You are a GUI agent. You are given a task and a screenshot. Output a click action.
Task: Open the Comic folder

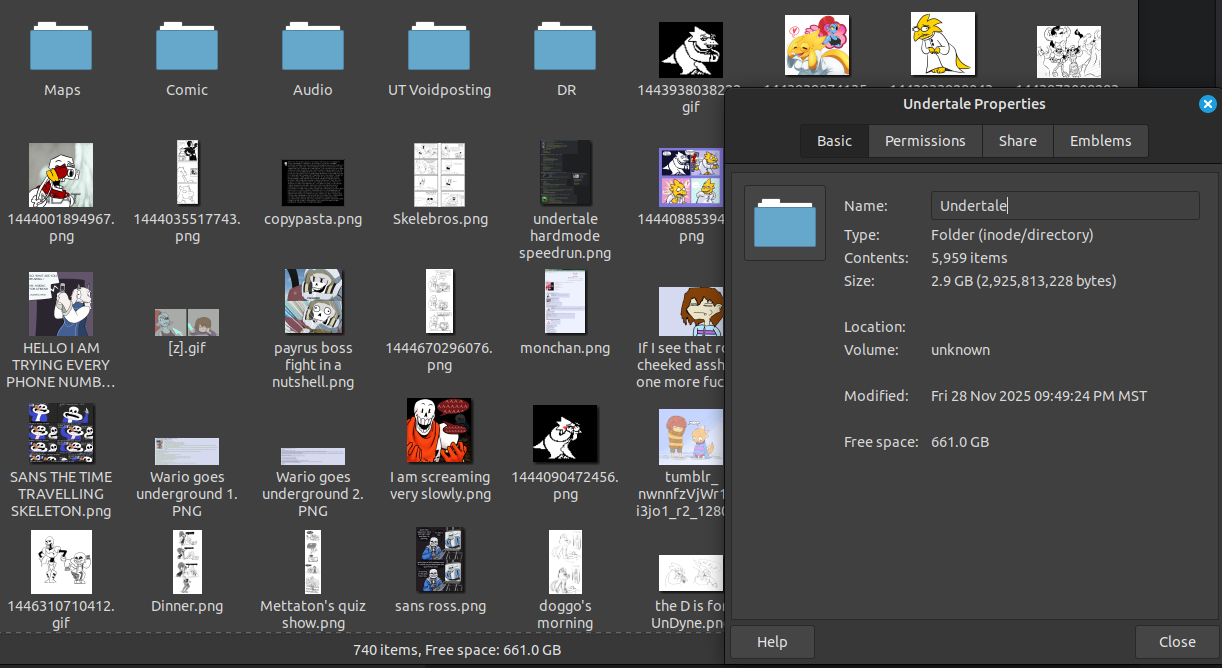point(187,47)
